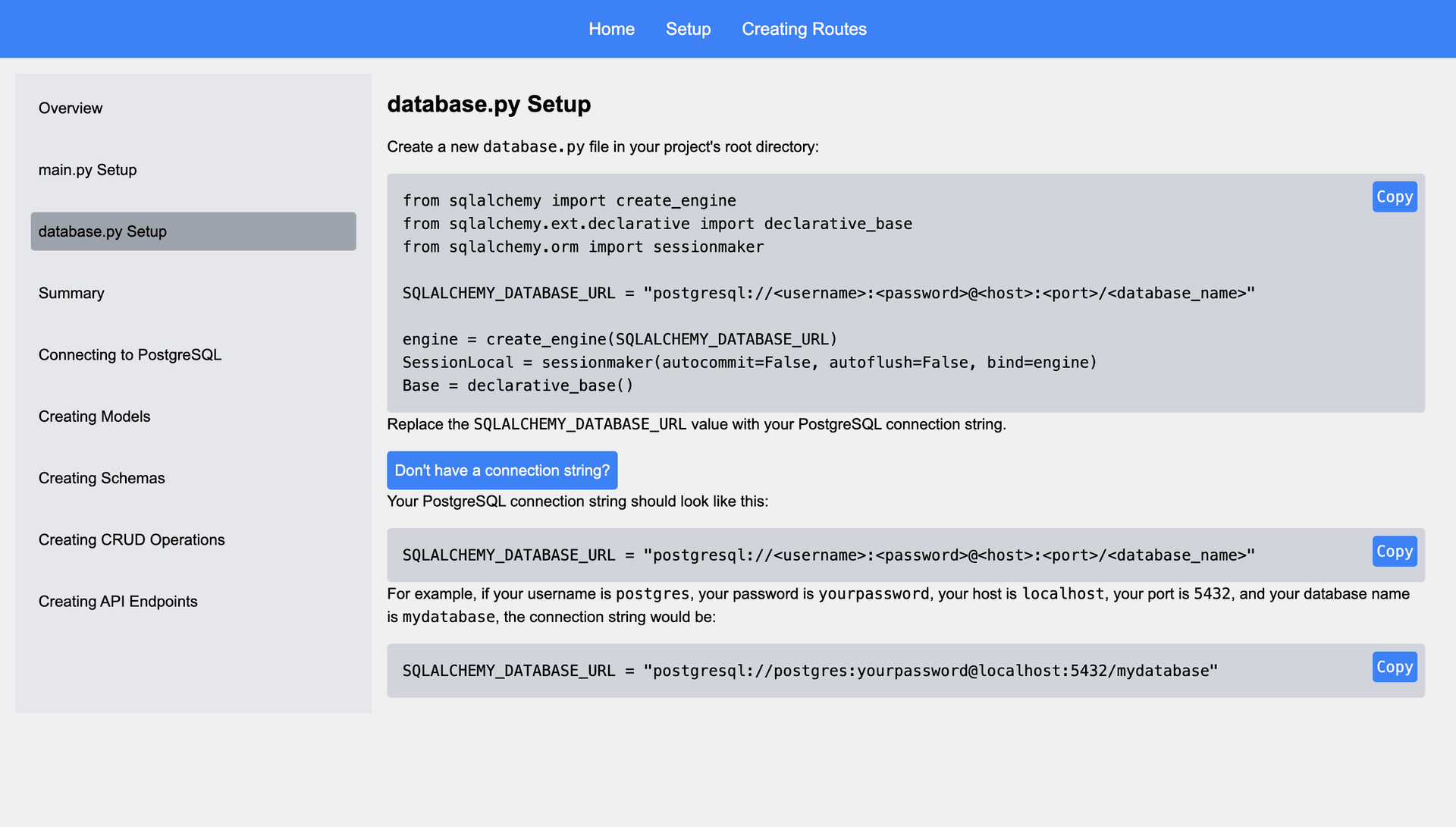Open the Home navigation link

point(611,29)
